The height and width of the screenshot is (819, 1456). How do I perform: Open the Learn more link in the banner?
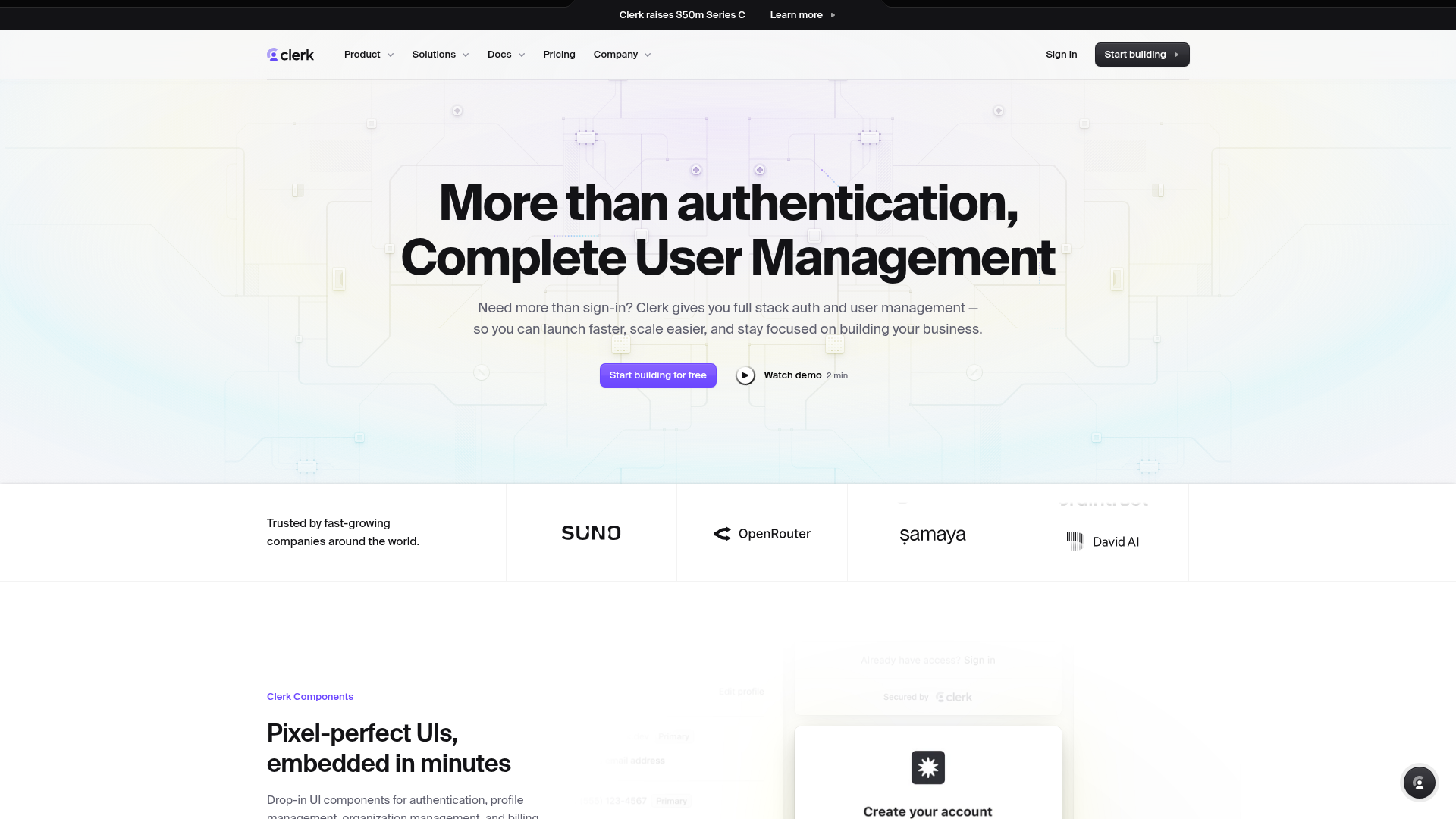click(795, 14)
